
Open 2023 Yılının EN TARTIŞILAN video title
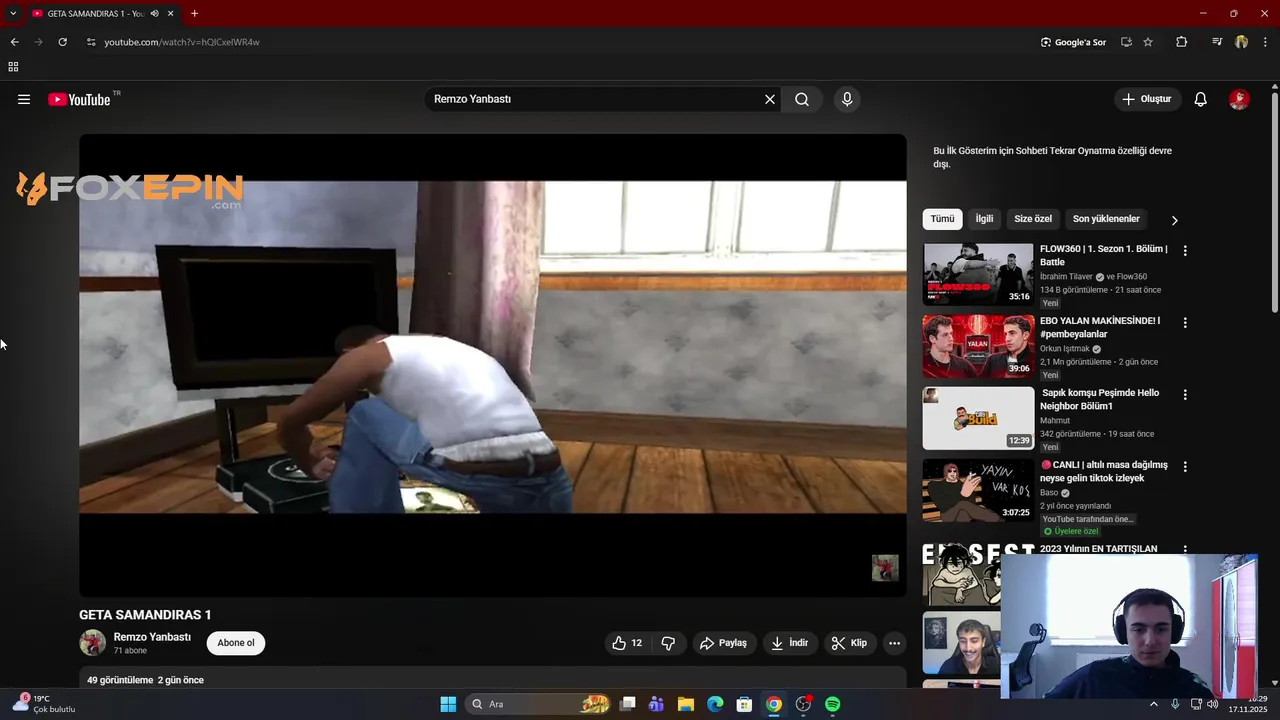click(x=1098, y=549)
